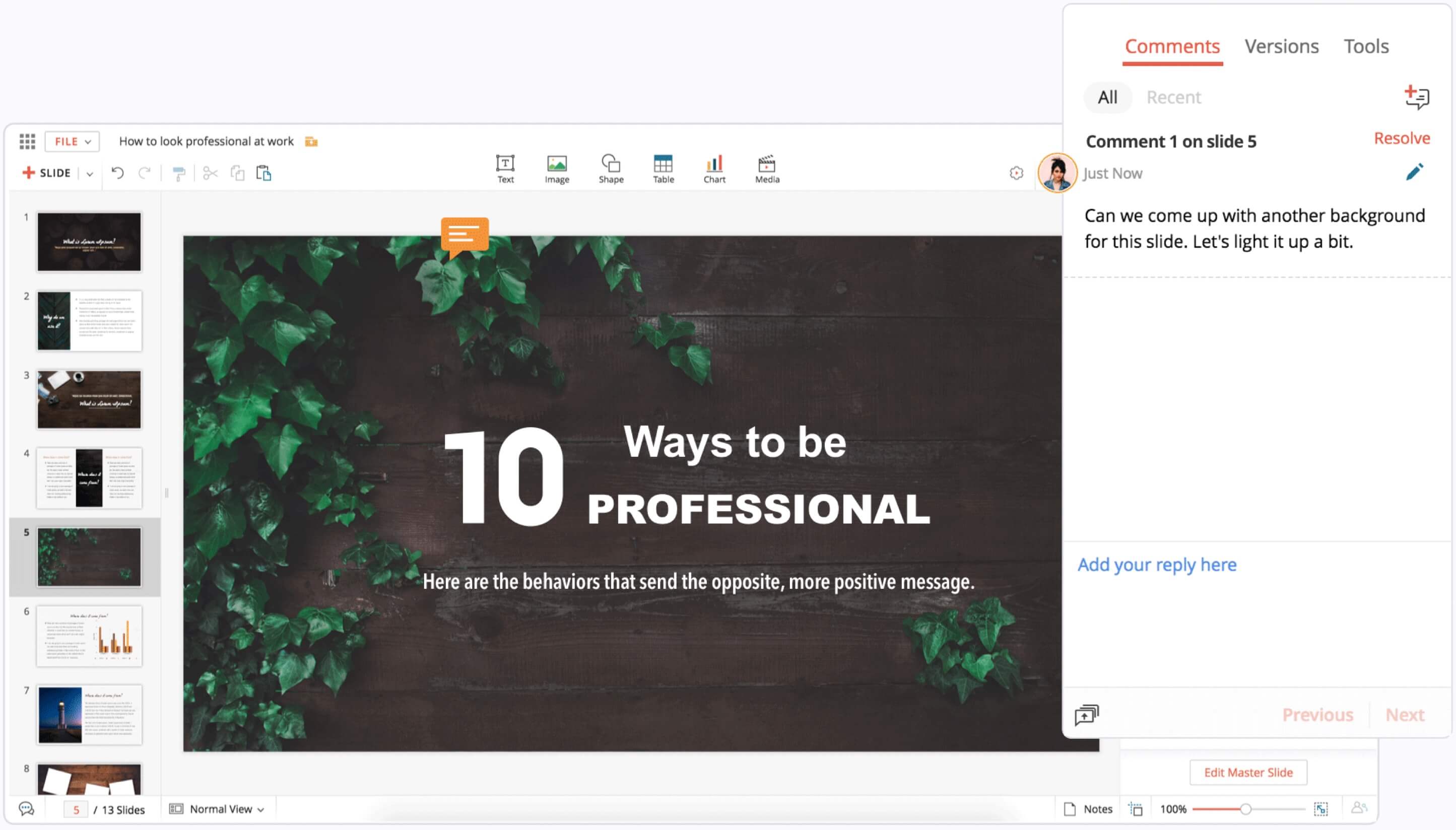The height and width of the screenshot is (830, 1456).
Task: Toggle the Tools panel tab
Action: (1365, 45)
